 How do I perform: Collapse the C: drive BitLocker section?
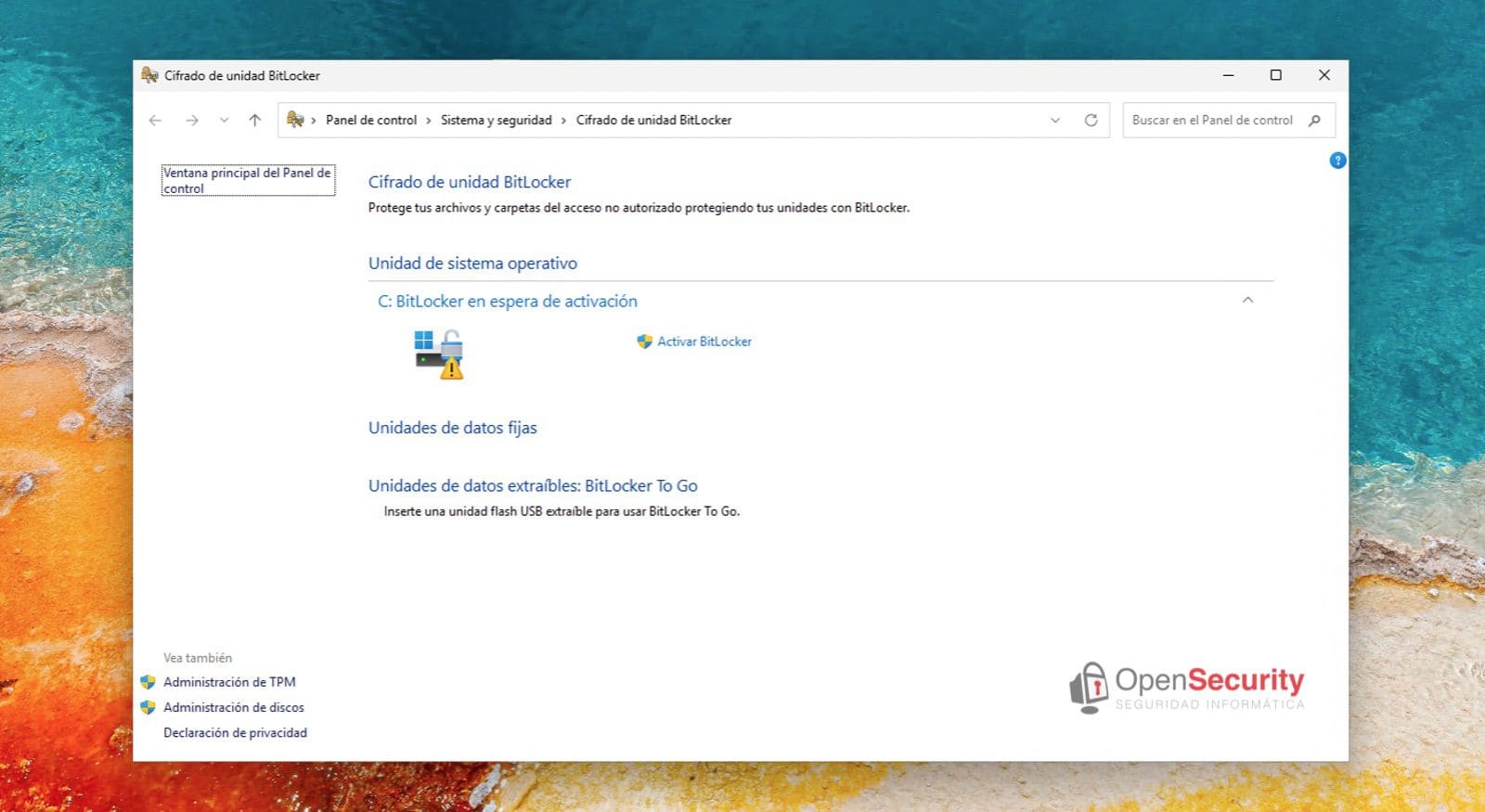coord(1247,301)
